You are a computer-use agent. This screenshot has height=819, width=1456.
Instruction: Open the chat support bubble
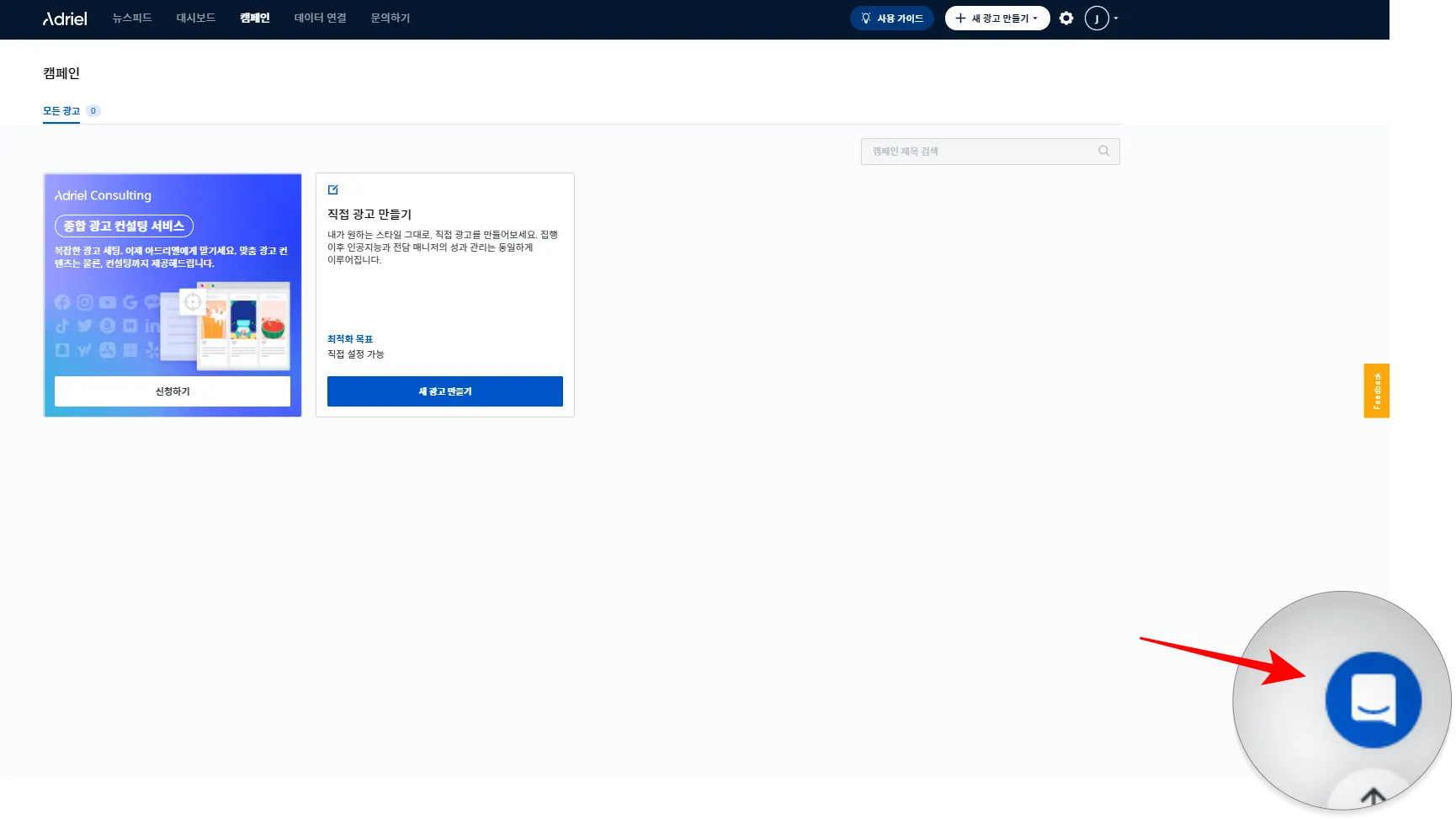click(x=1373, y=699)
